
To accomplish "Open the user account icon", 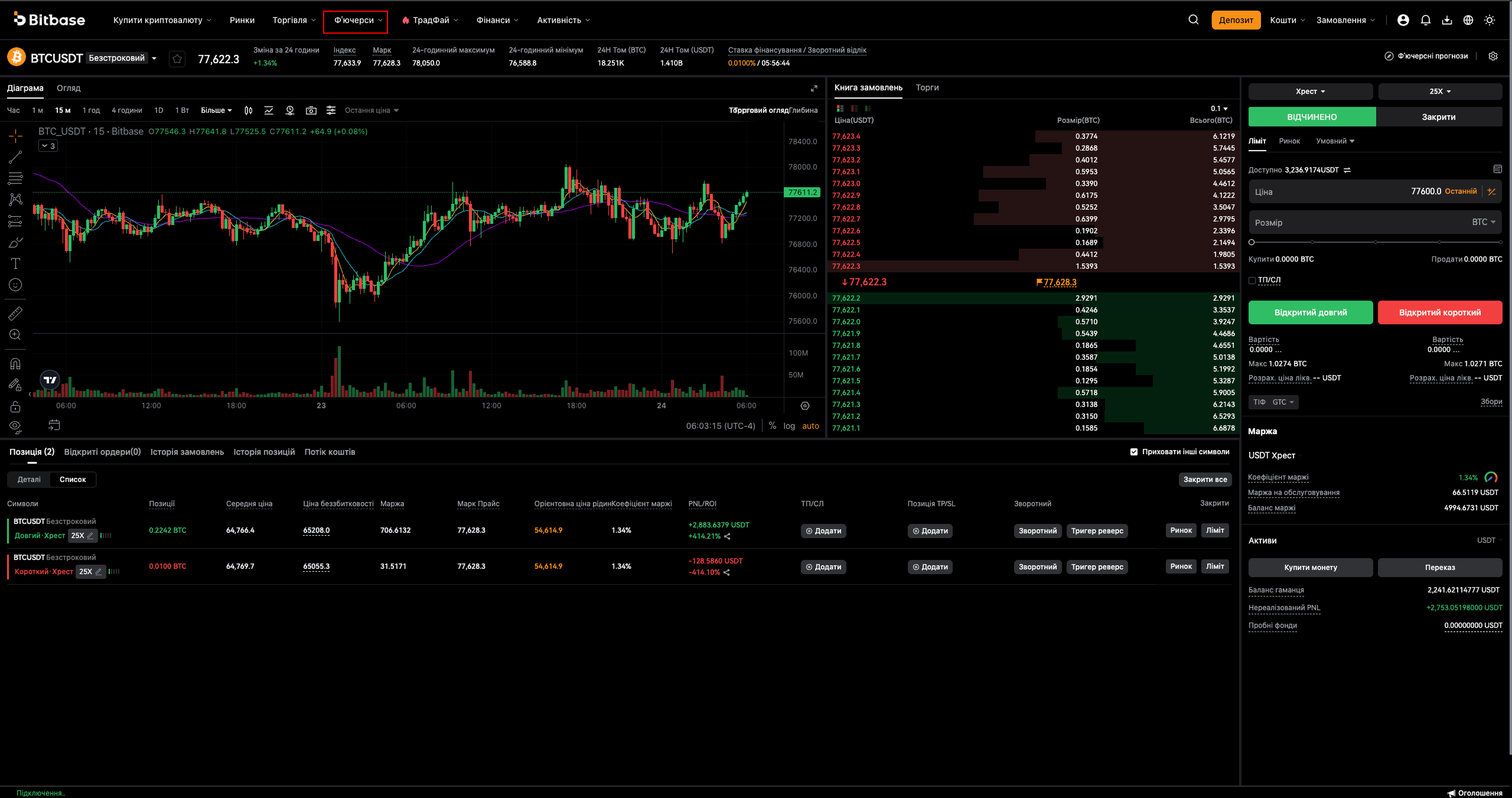I will tap(1403, 20).
